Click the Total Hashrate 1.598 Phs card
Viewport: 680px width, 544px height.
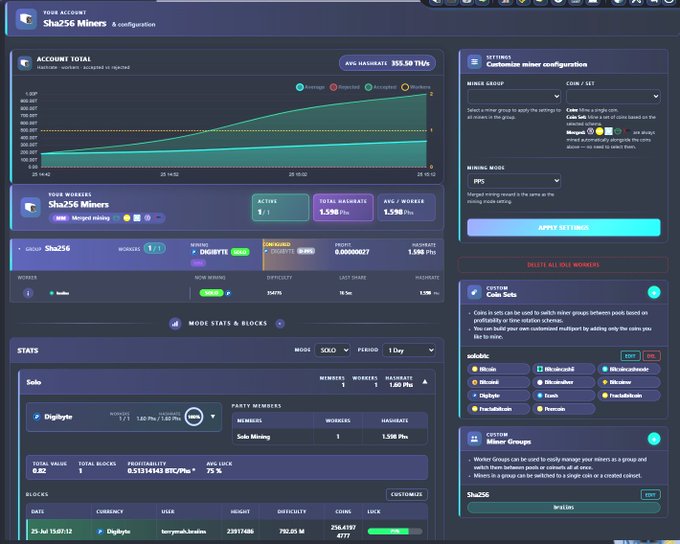pos(343,207)
